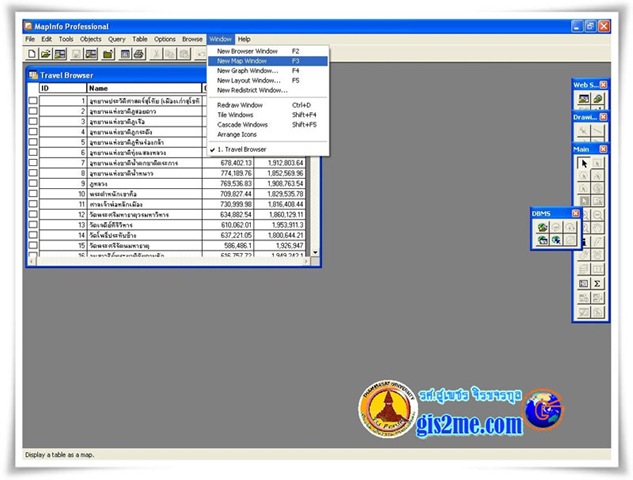Click the bottom-left globe icon in DBMS toolbar
633x480 pixels.
click(x=542, y=240)
